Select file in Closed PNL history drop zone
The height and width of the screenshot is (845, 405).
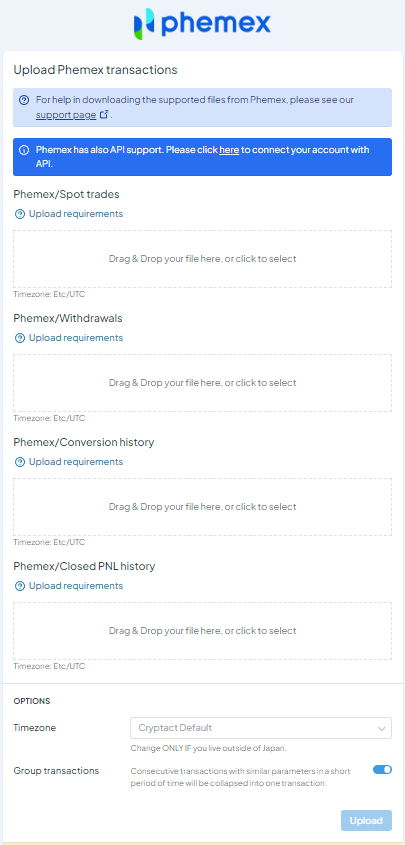[x=202, y=631]
